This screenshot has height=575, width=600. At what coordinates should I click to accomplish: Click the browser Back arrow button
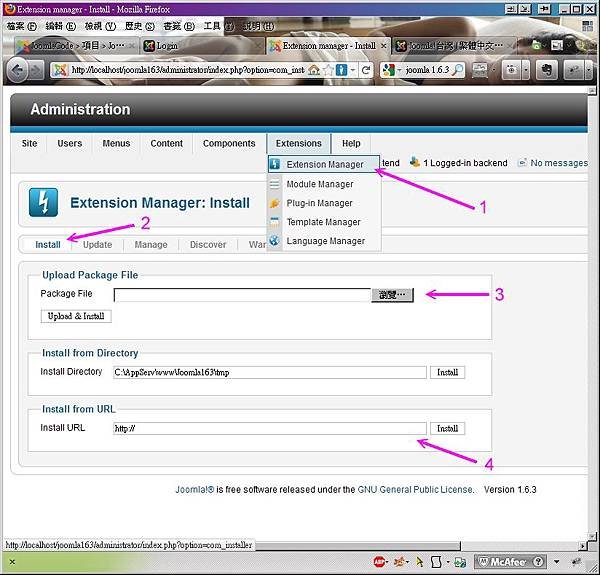(17, 70)
